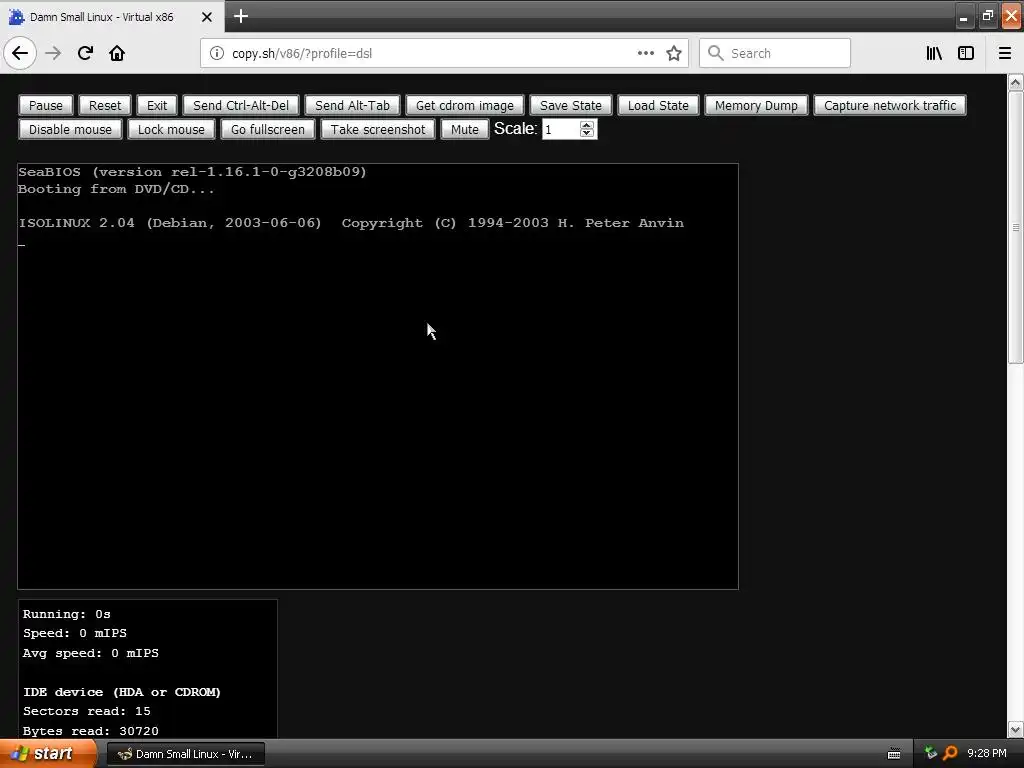Click the 'Sectors read: 15' text
The width and height of the screenshot is (1024, 768).
pos(87,711)
